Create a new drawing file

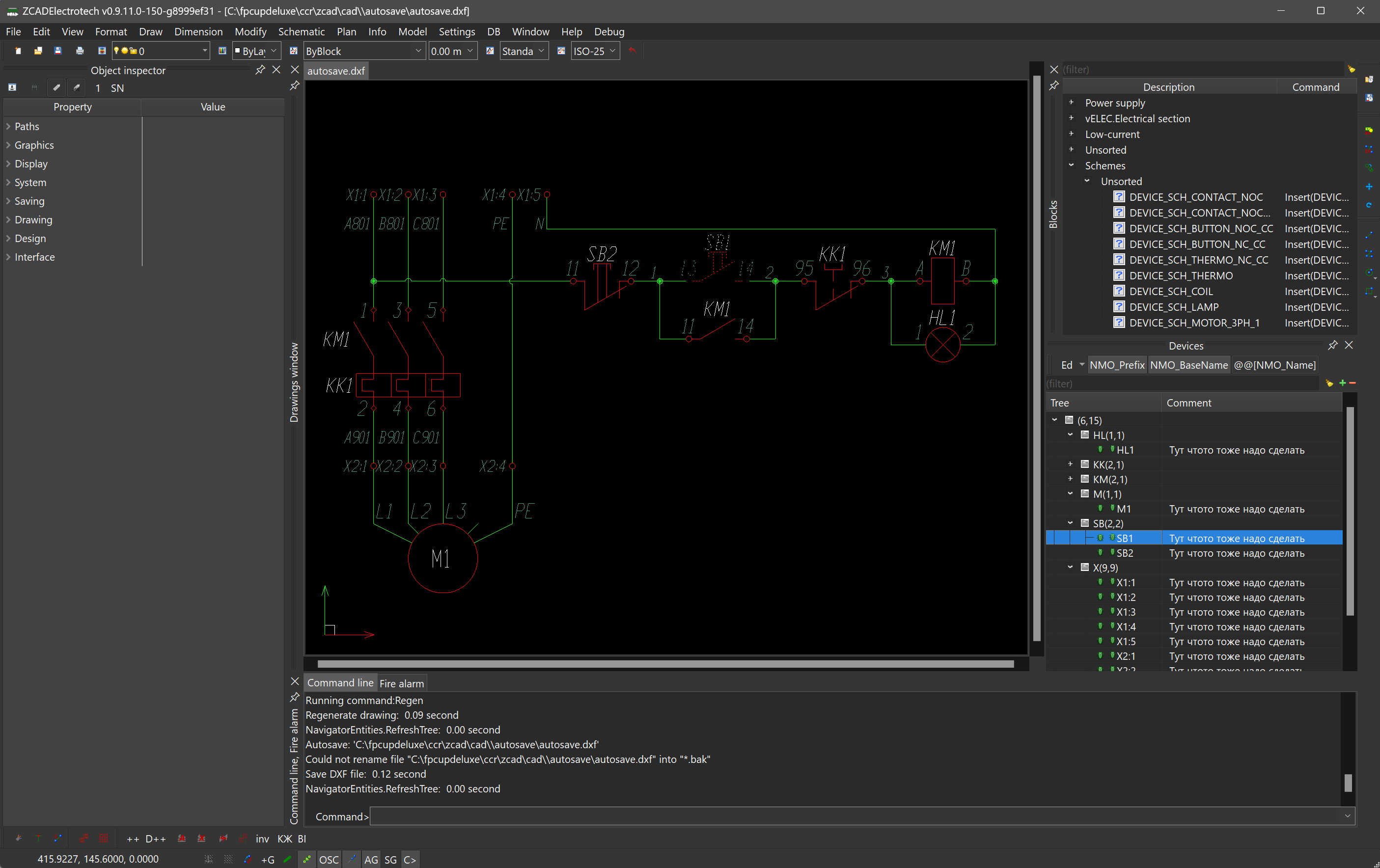(18, 51)
